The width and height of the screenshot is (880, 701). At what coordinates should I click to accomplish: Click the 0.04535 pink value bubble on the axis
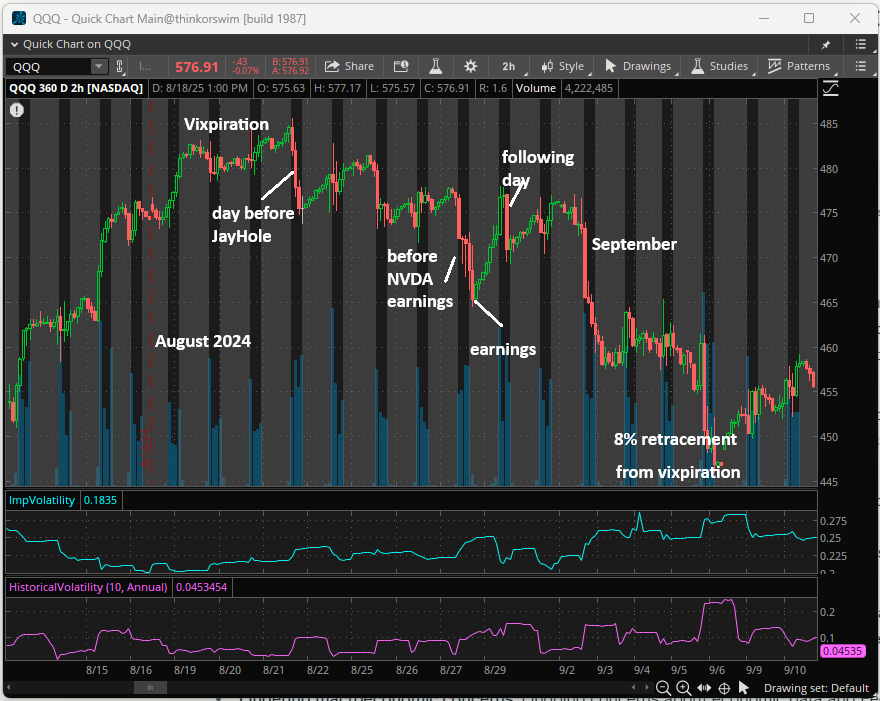(x=842, y=651)
